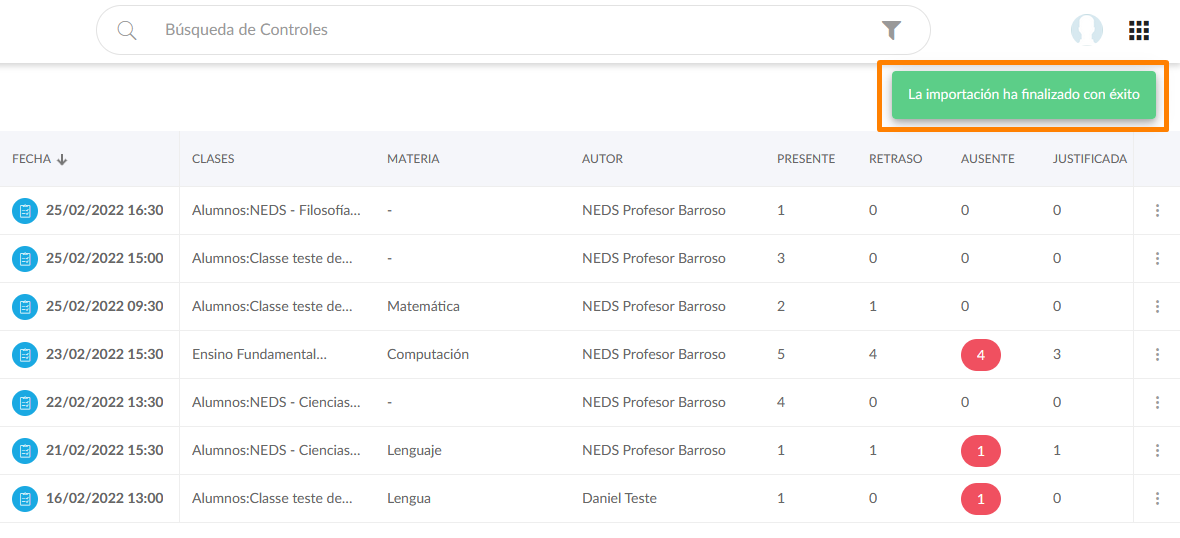
Task: Click clipboard icon for 25/02/2022 16:30 row
Action: tap(25, 211)
